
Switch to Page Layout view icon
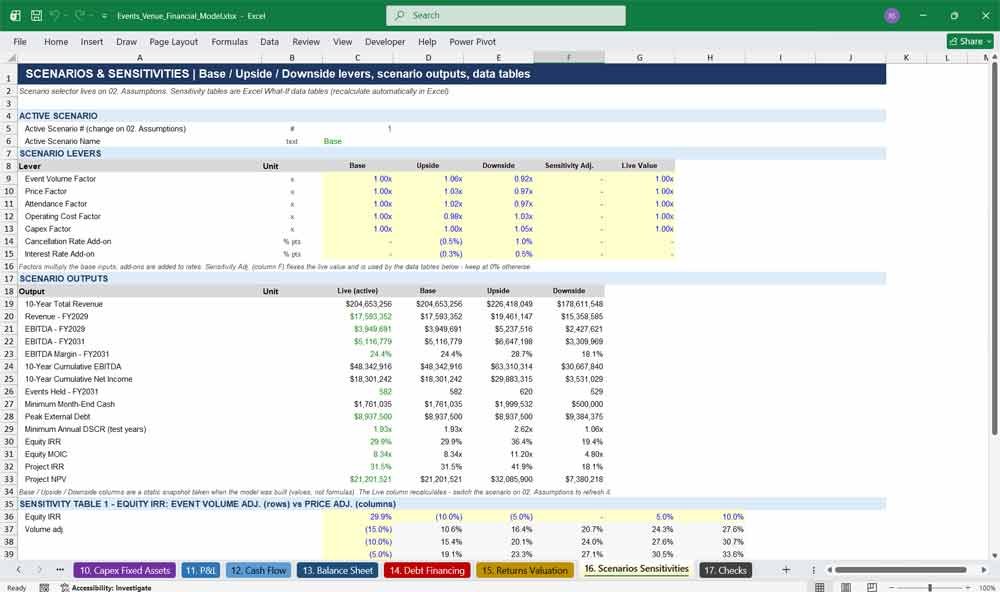click(846, 587)
